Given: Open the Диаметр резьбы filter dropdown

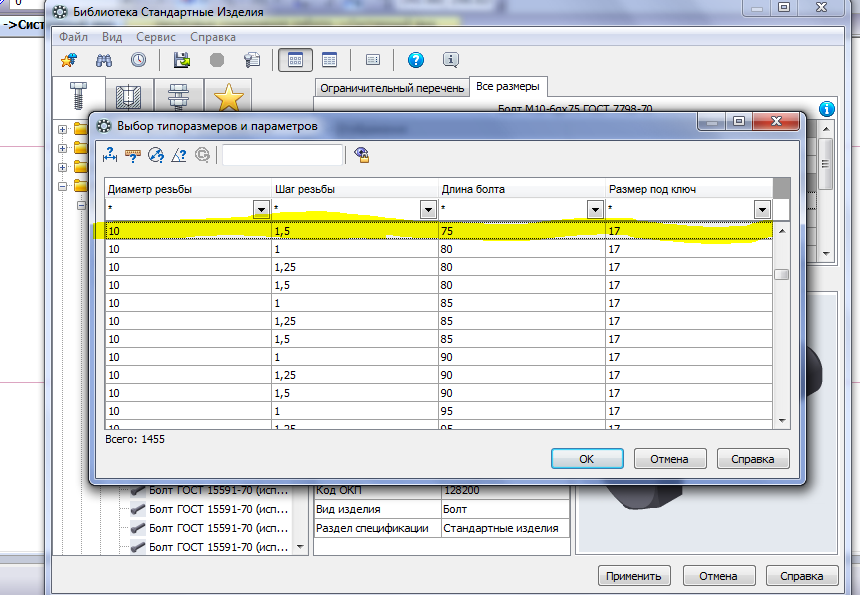Looking at the screenshot, I should coord(261,209).
